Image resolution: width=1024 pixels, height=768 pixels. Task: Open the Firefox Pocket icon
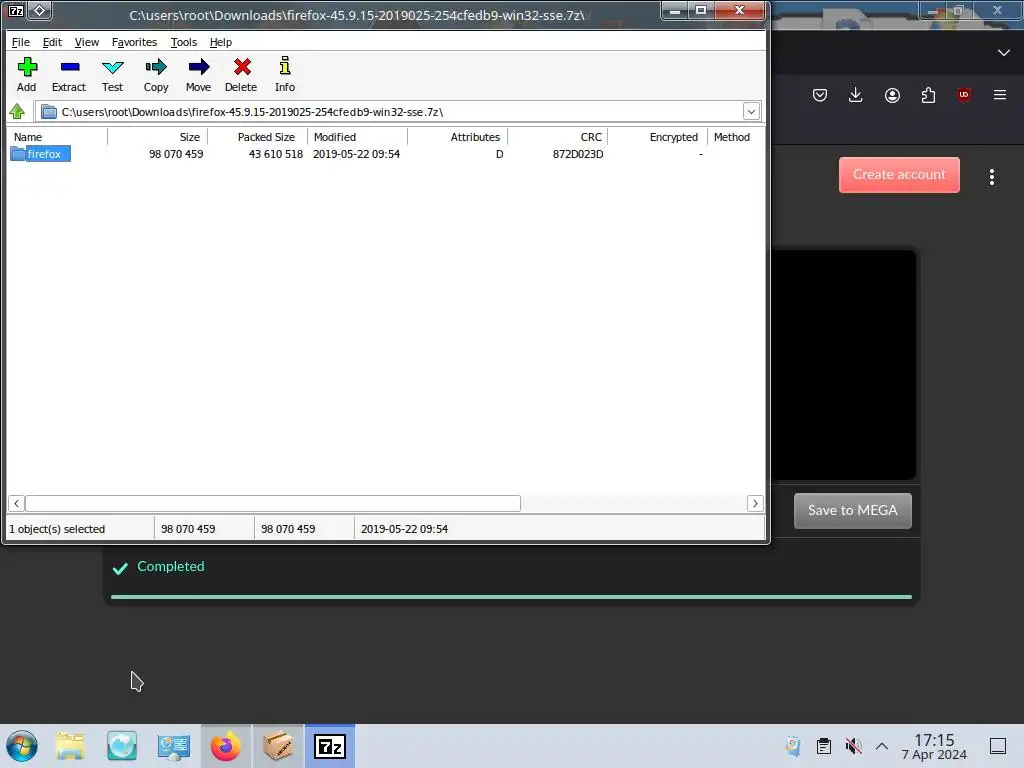click(x=820, y=95)
